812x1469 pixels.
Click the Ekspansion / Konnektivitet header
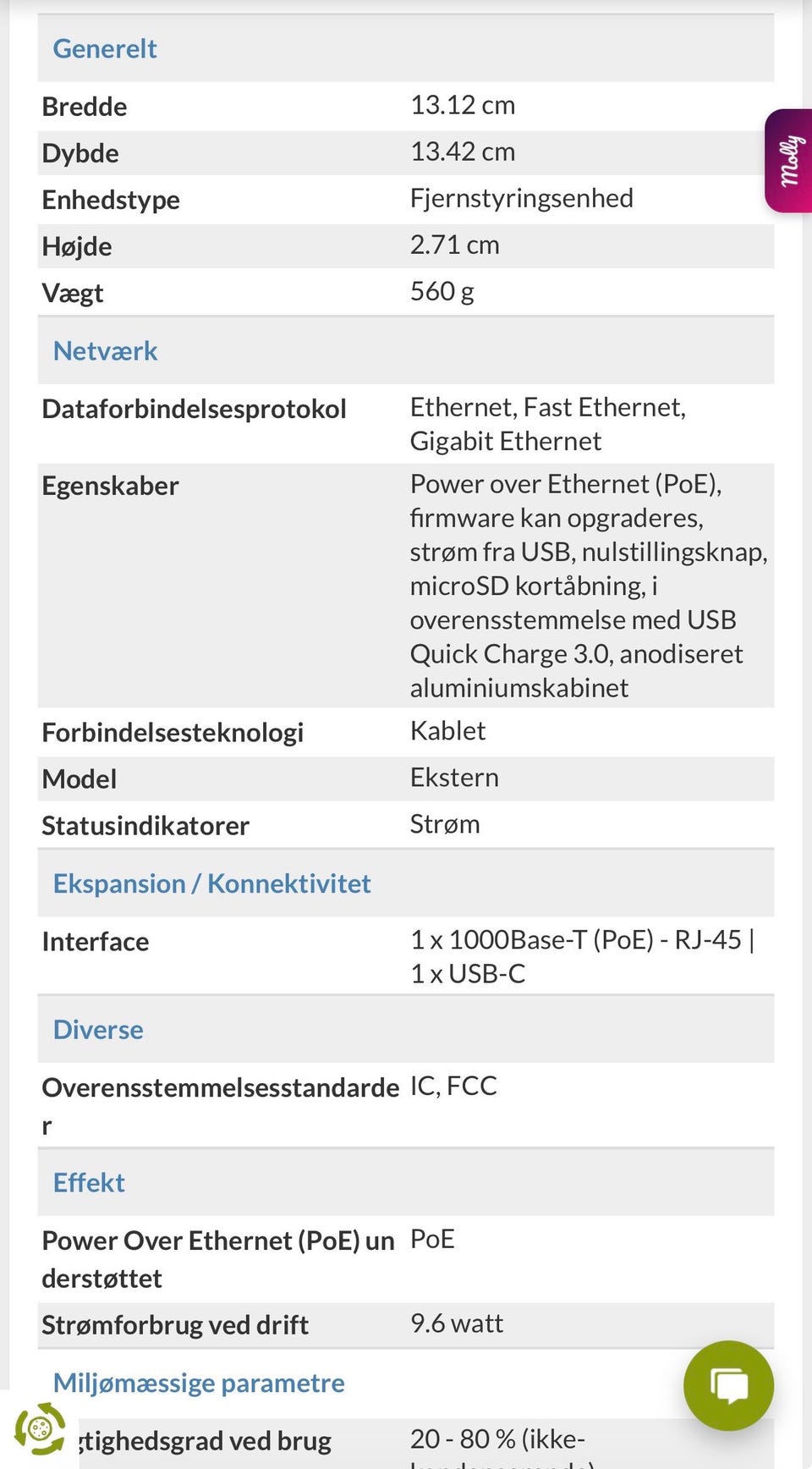211,883
